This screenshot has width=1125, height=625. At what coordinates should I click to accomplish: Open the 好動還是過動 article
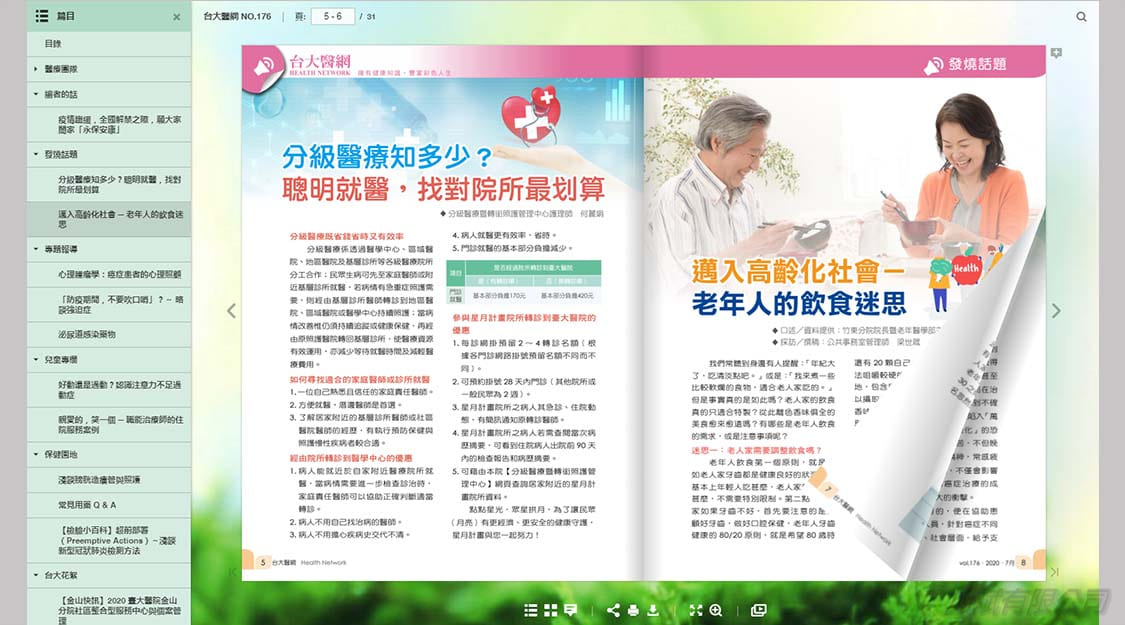[x=109, y=390]
